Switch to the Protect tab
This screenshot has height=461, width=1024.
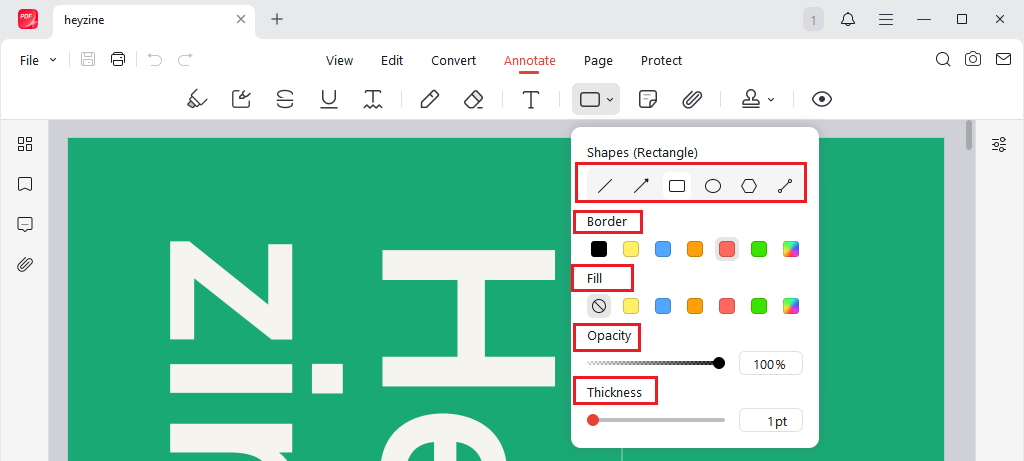[x=662, y=61]
